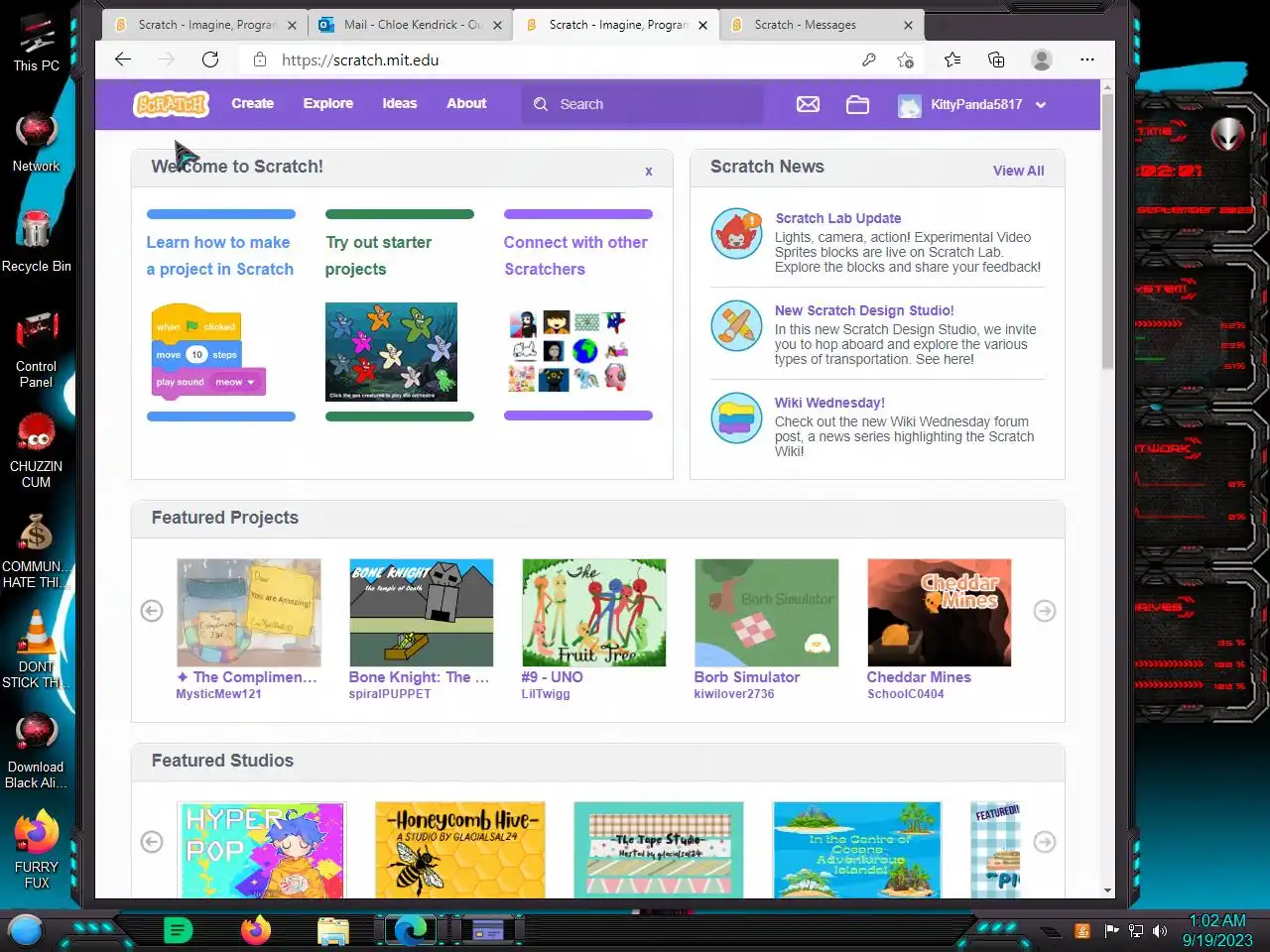1270x952 pixels.
Task: Open the Hyper Pop studio thumbnail
Action: point(262,850)
